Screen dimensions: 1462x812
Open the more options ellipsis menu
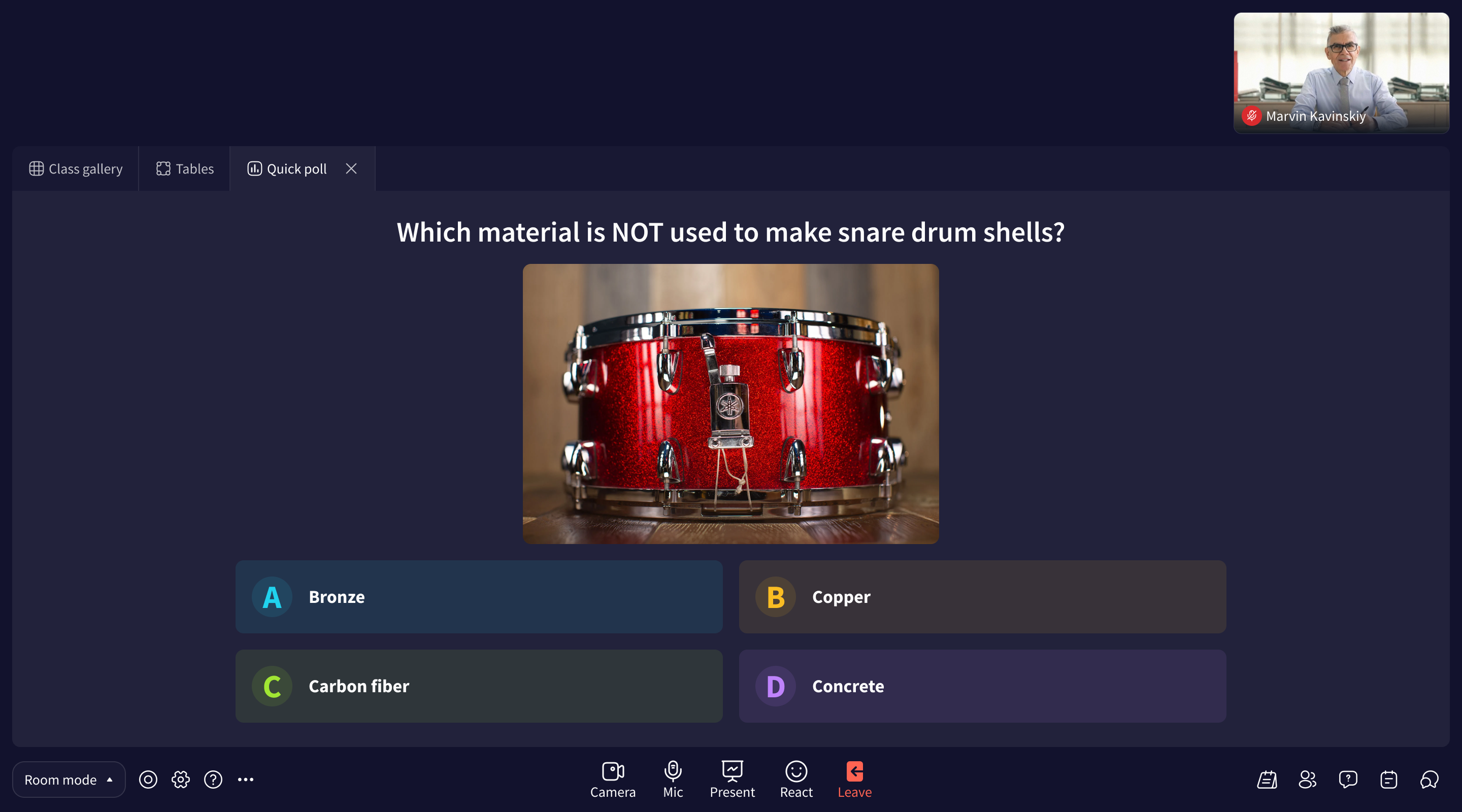click(246, 780)
